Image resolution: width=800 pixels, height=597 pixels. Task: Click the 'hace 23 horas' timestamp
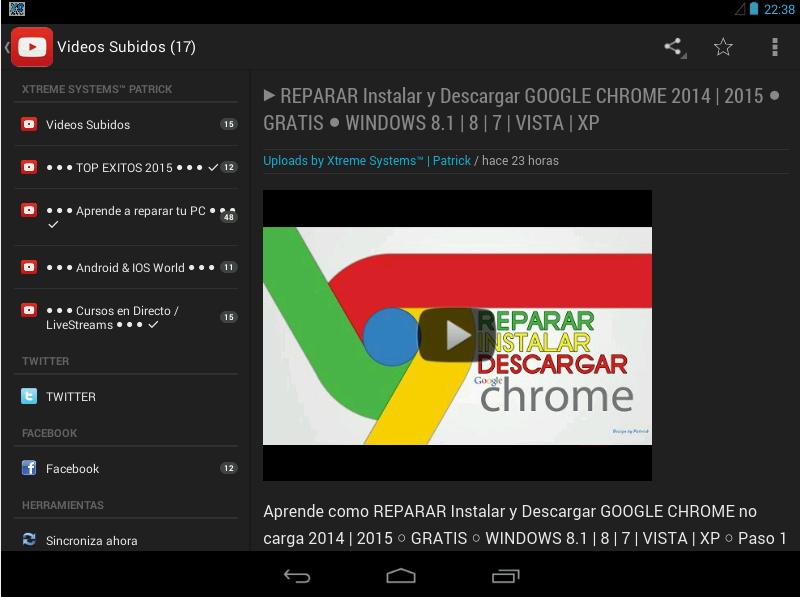520,161
